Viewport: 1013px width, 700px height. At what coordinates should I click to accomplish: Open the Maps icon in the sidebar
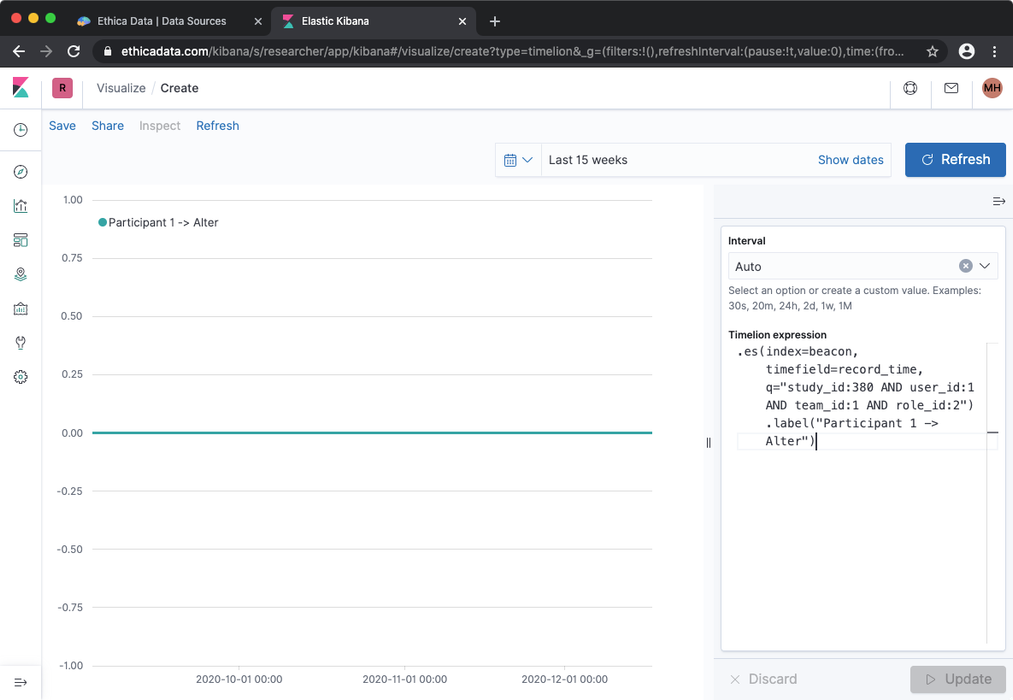point(20,273)
